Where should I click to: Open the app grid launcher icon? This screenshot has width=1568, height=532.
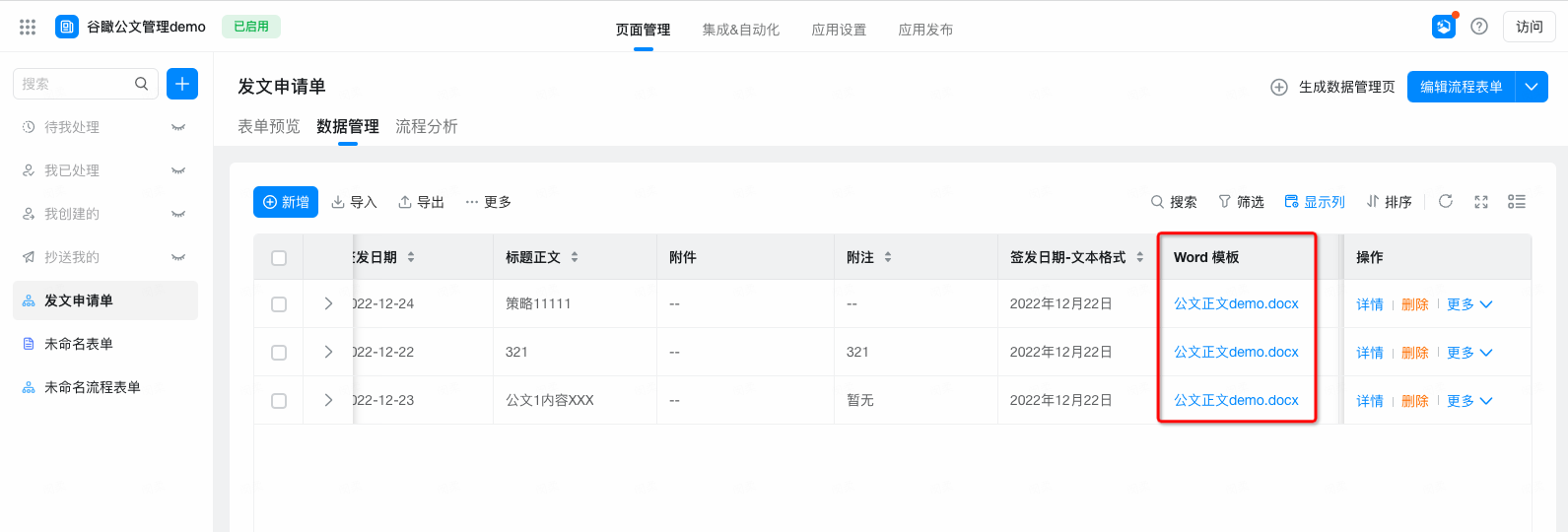(28, 27)
